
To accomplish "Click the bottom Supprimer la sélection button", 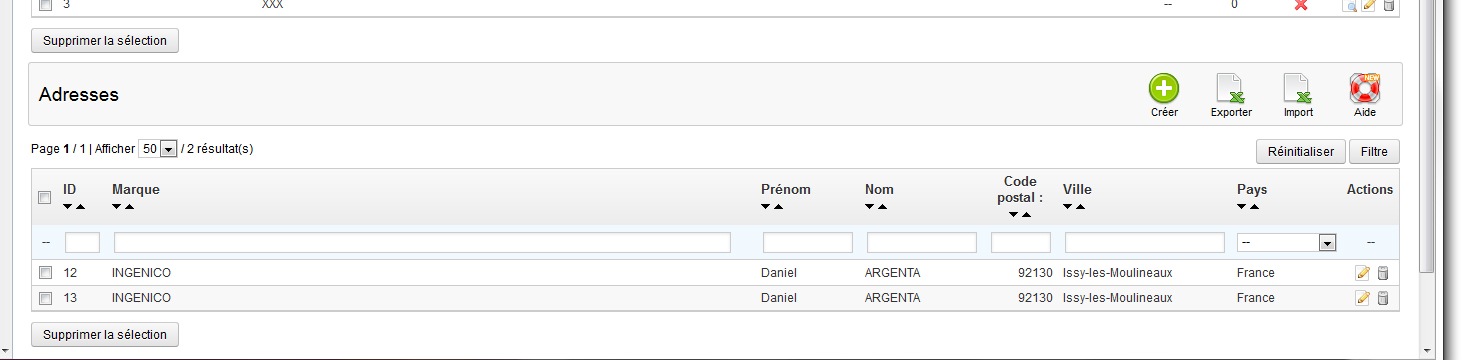I will tap(105, 334).
